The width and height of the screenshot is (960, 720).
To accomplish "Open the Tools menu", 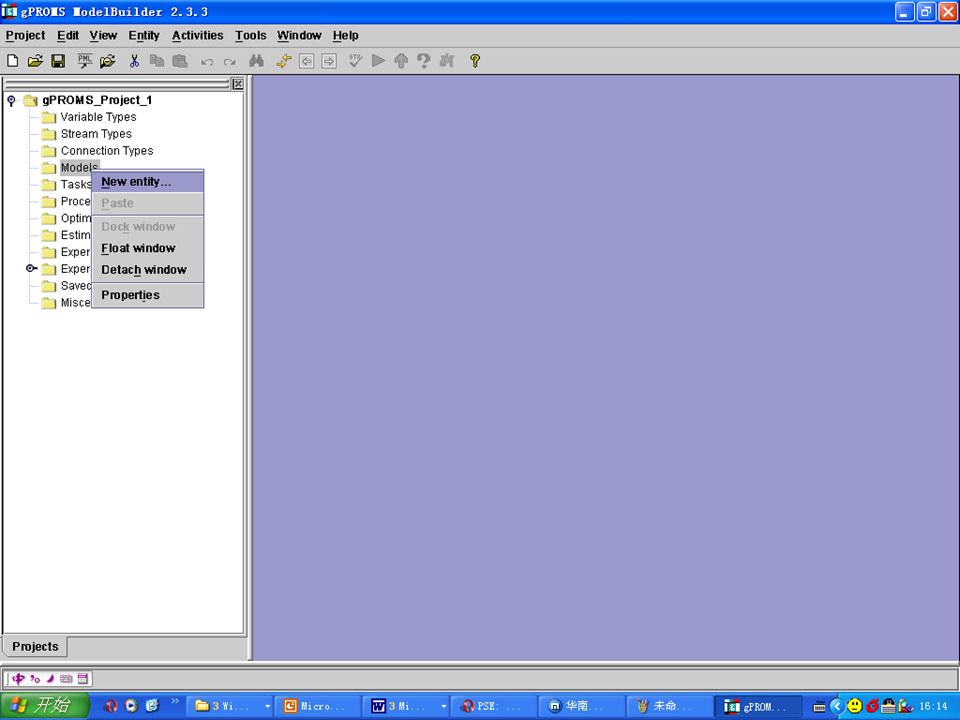I will click(251, 36).
